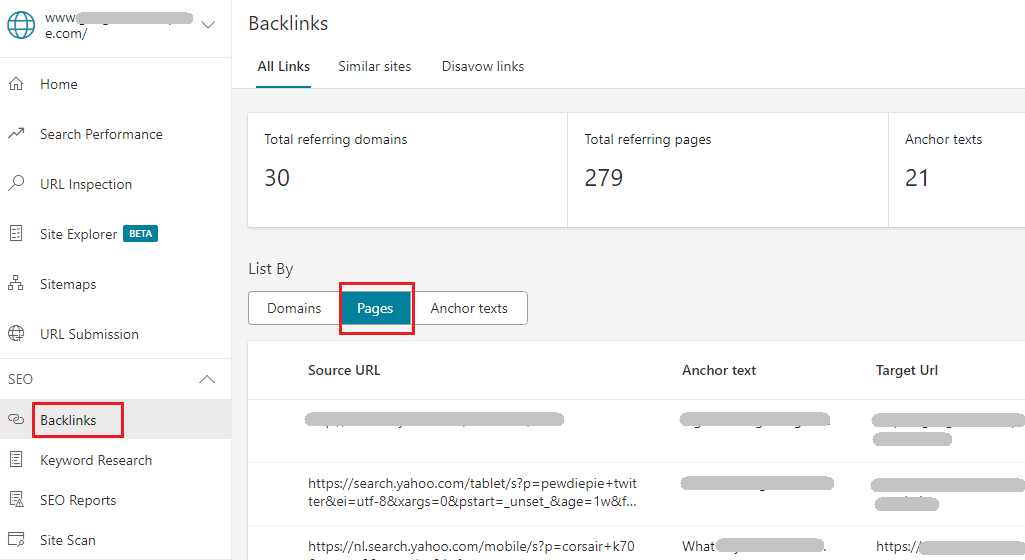
Task: Click the URL Inspection magnifier icon
Action: click(16, 184)
